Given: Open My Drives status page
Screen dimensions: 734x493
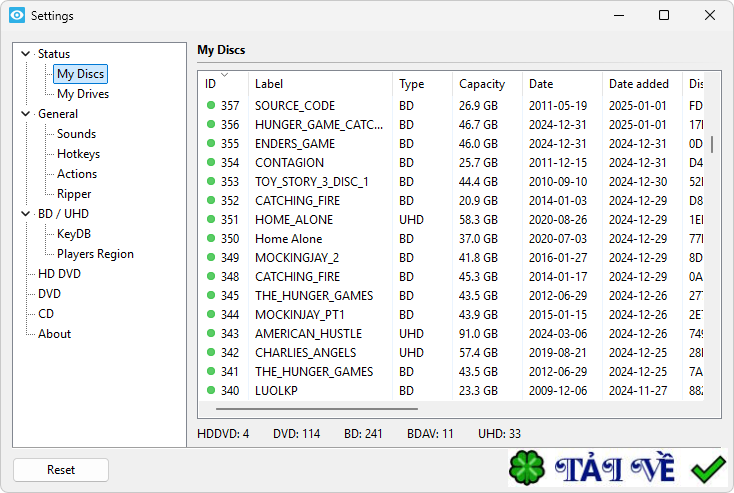Looking at the screenshot, I should click(83, 94).
